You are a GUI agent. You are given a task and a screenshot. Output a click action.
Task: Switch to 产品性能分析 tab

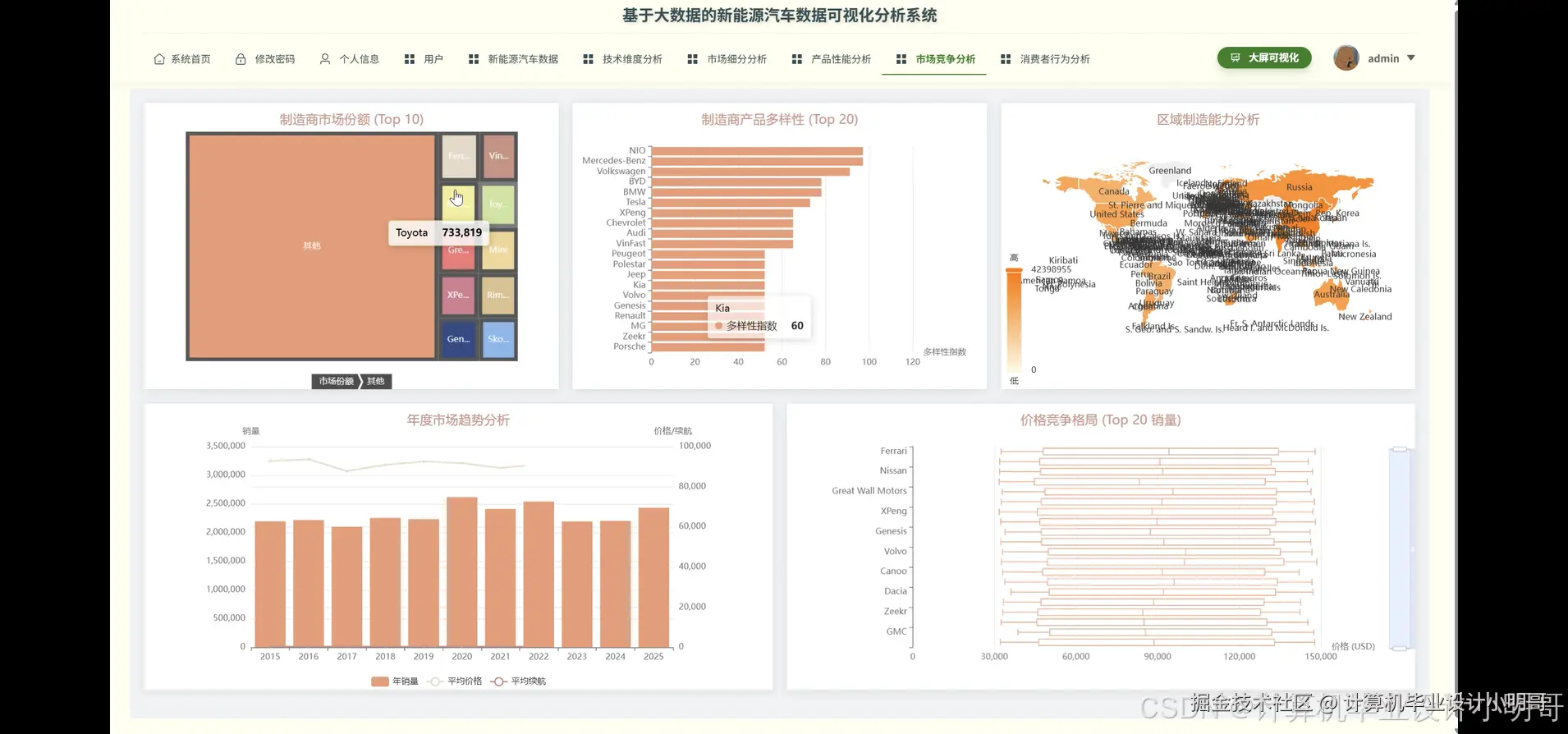pyautogui.click(x=832, y=59)
